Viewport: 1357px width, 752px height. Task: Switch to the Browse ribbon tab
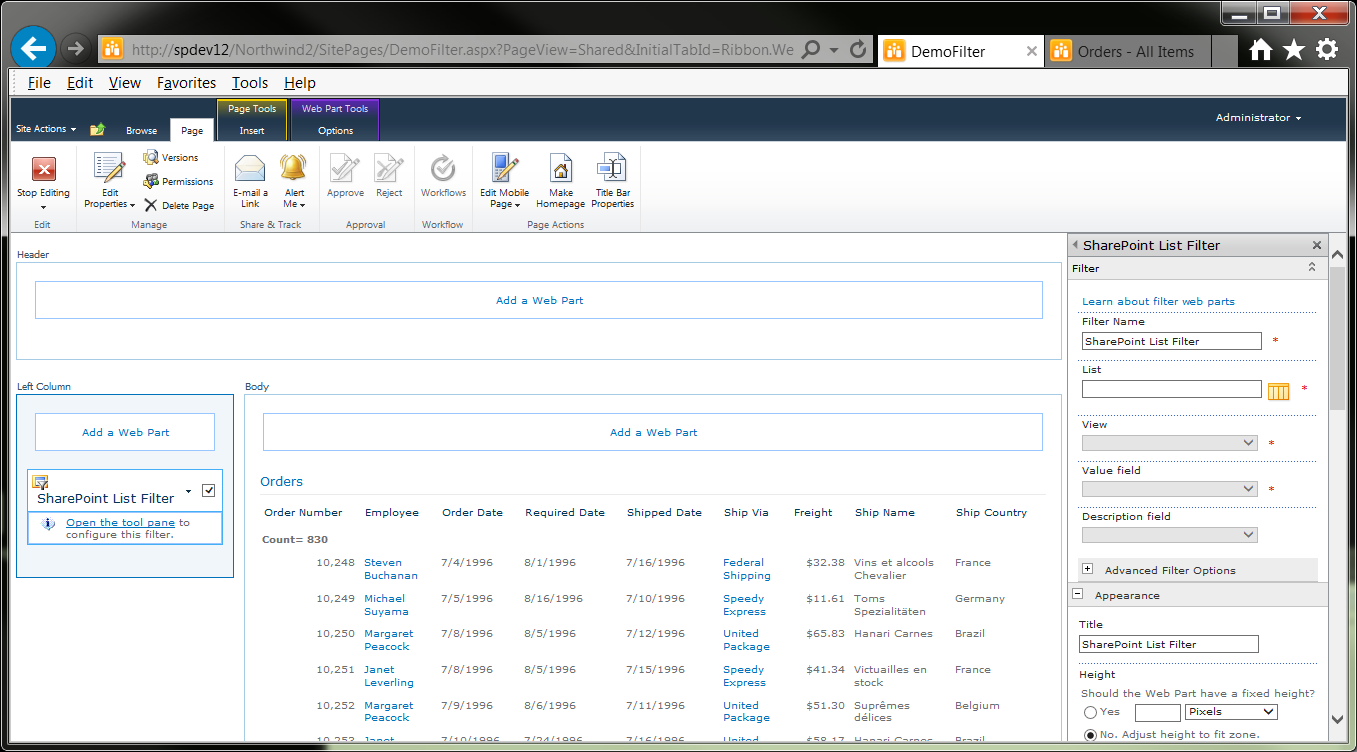[x=141, y=130]
